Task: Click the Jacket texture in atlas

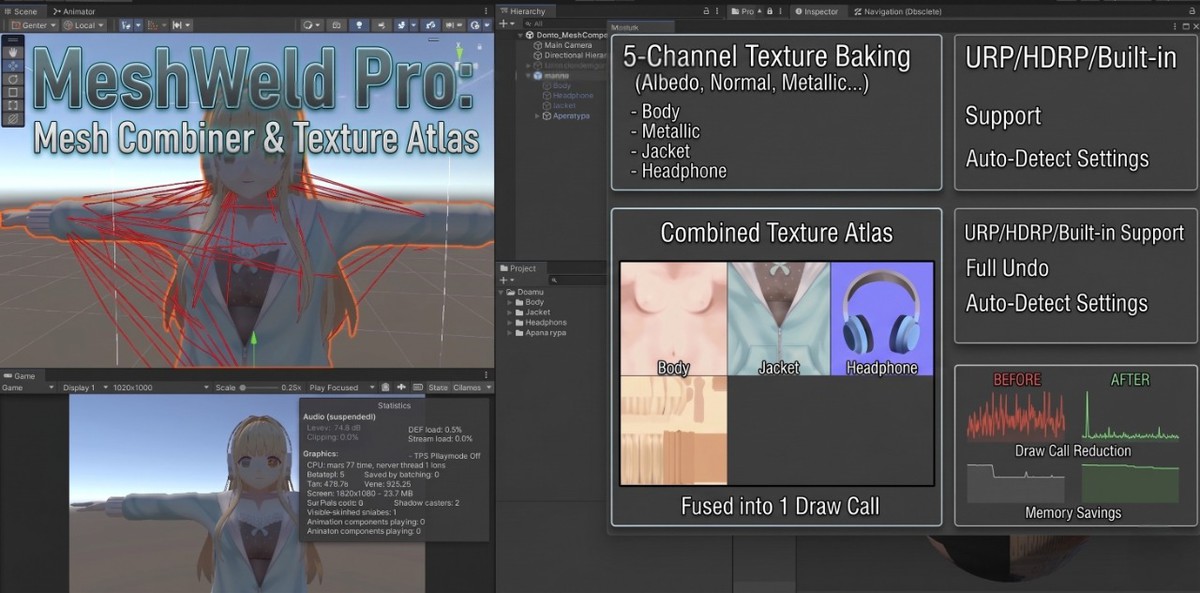Action: coord(779,319)
